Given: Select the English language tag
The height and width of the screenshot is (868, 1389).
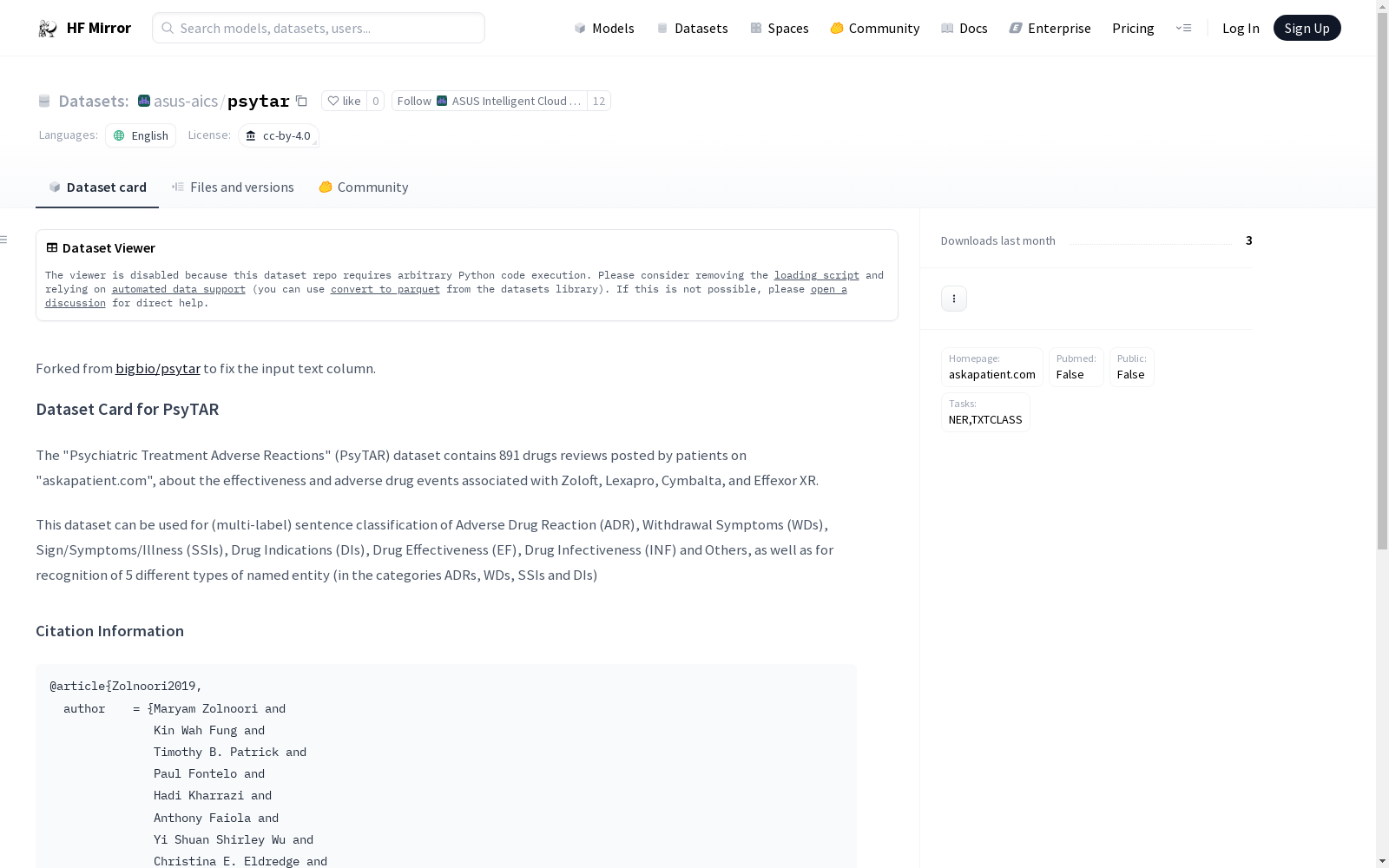Looking at the screenshot, I should (x=141, y=135).
